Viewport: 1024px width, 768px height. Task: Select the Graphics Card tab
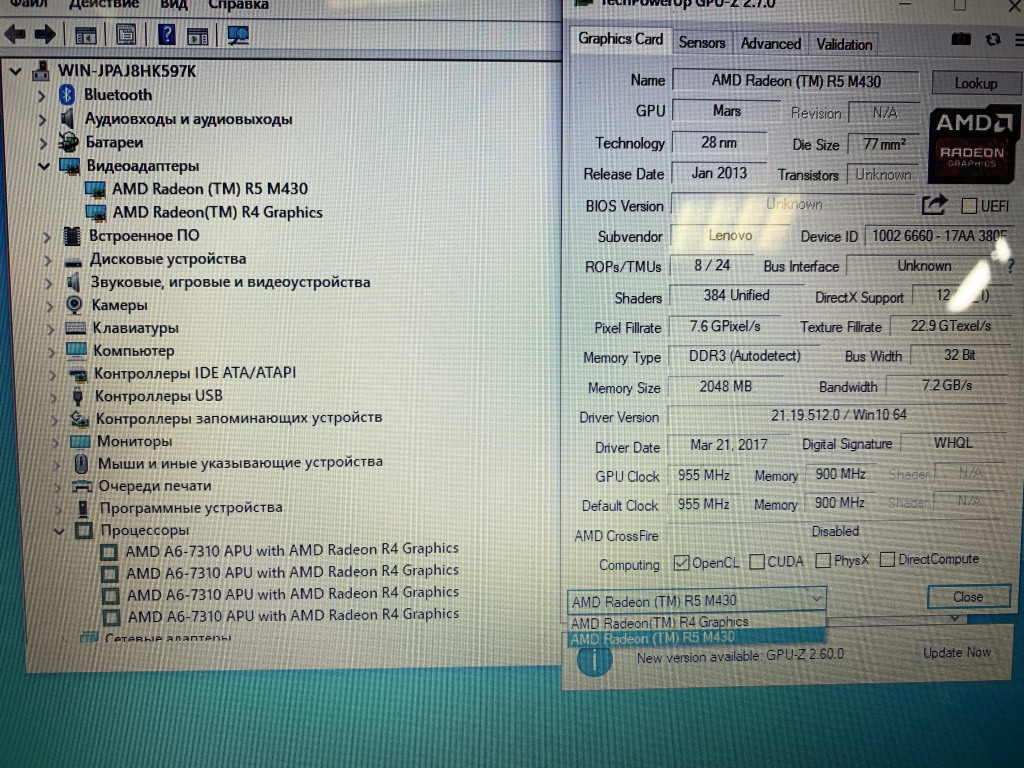coord(620,39)
